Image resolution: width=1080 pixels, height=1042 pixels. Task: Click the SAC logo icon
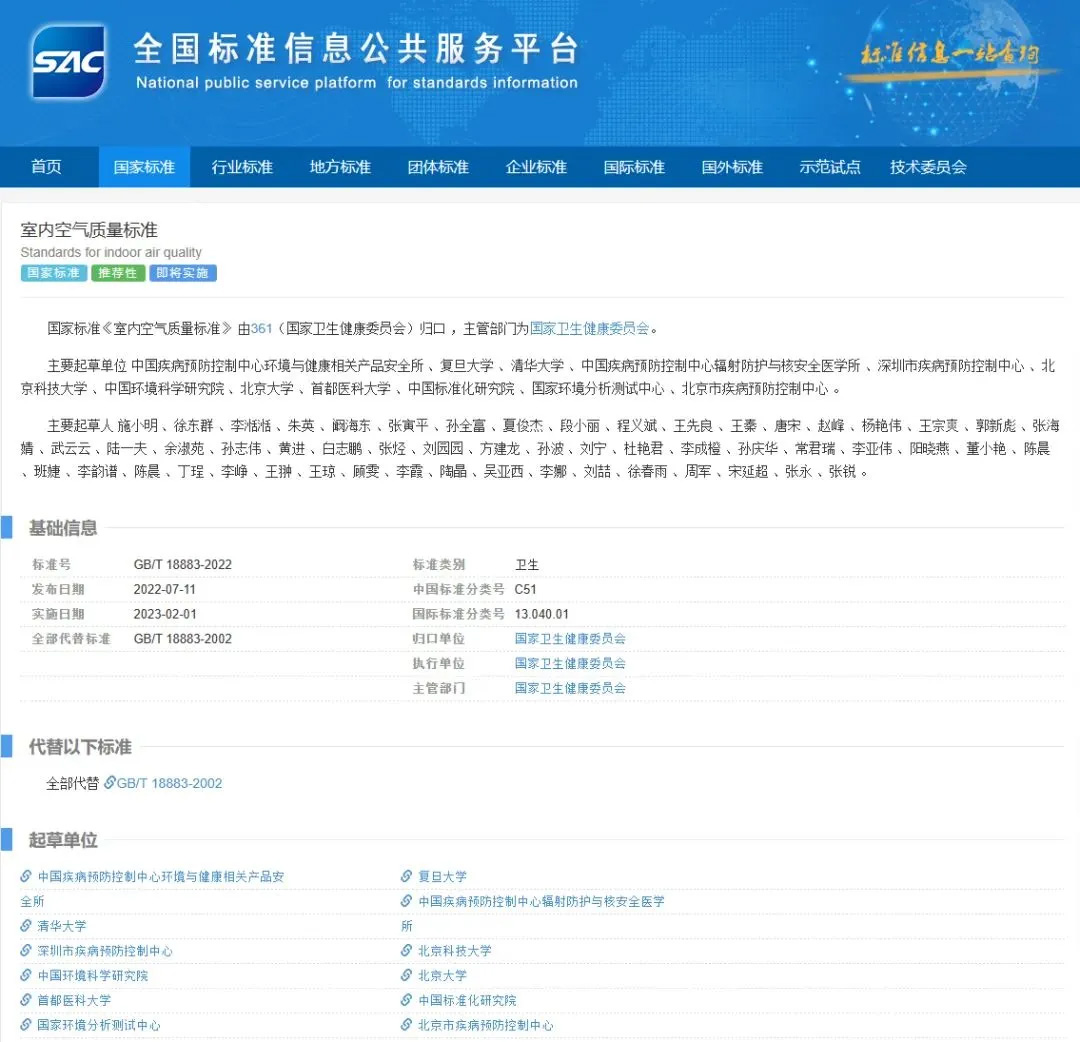point(68,62)
